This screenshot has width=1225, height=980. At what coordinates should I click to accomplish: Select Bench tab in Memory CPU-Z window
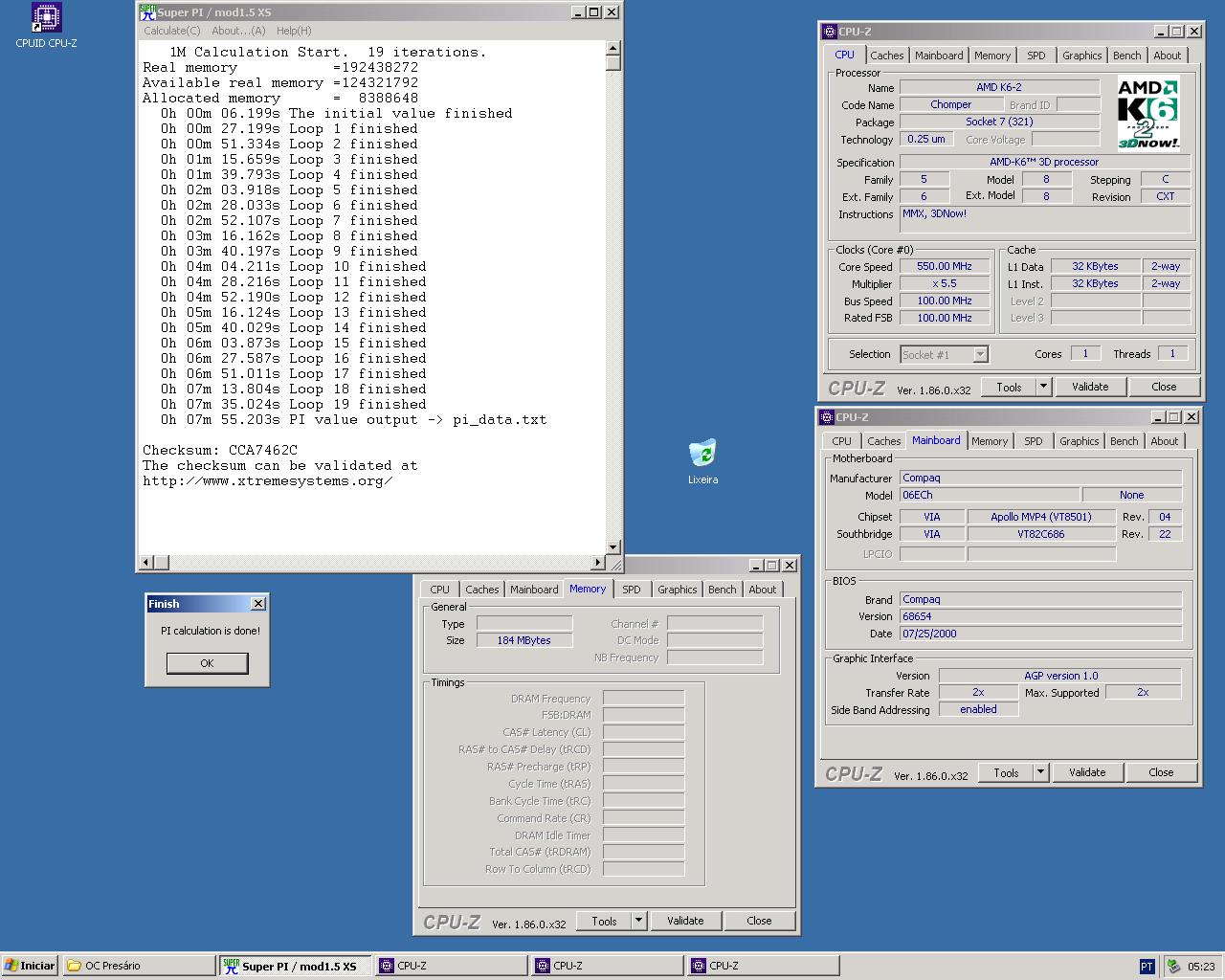[x=723, y=590]
